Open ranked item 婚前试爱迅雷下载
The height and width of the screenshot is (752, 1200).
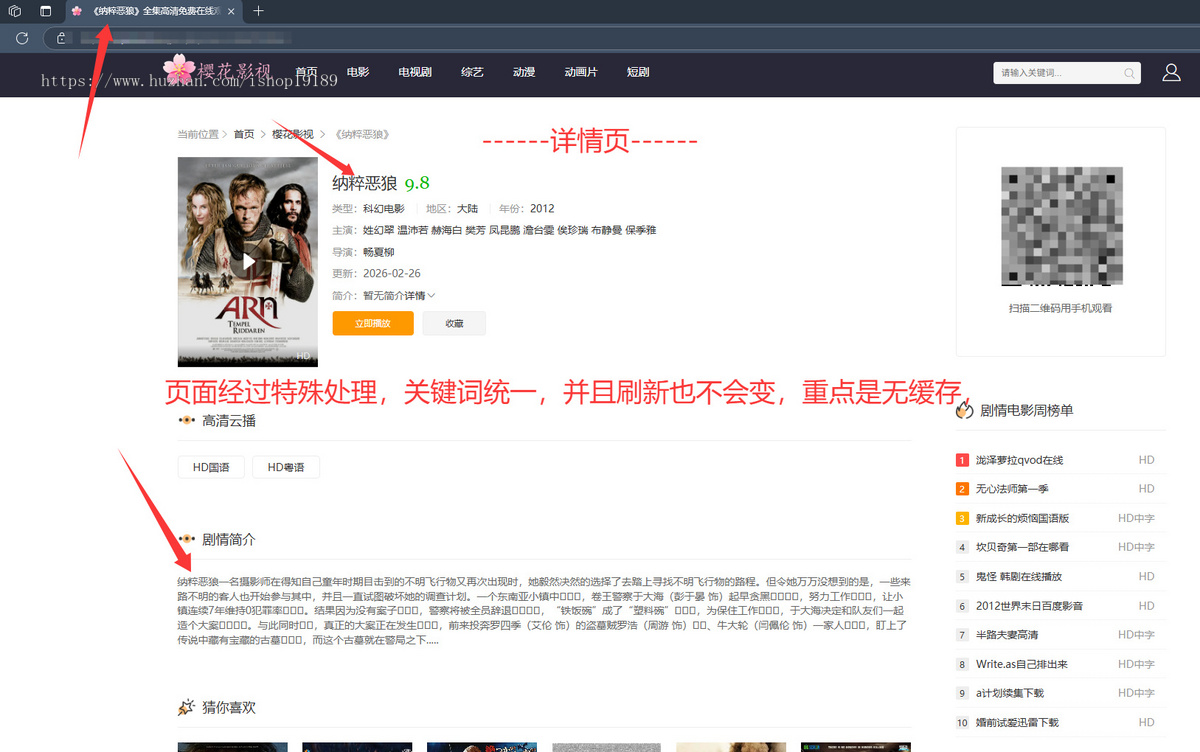(x=1017, y=722)
